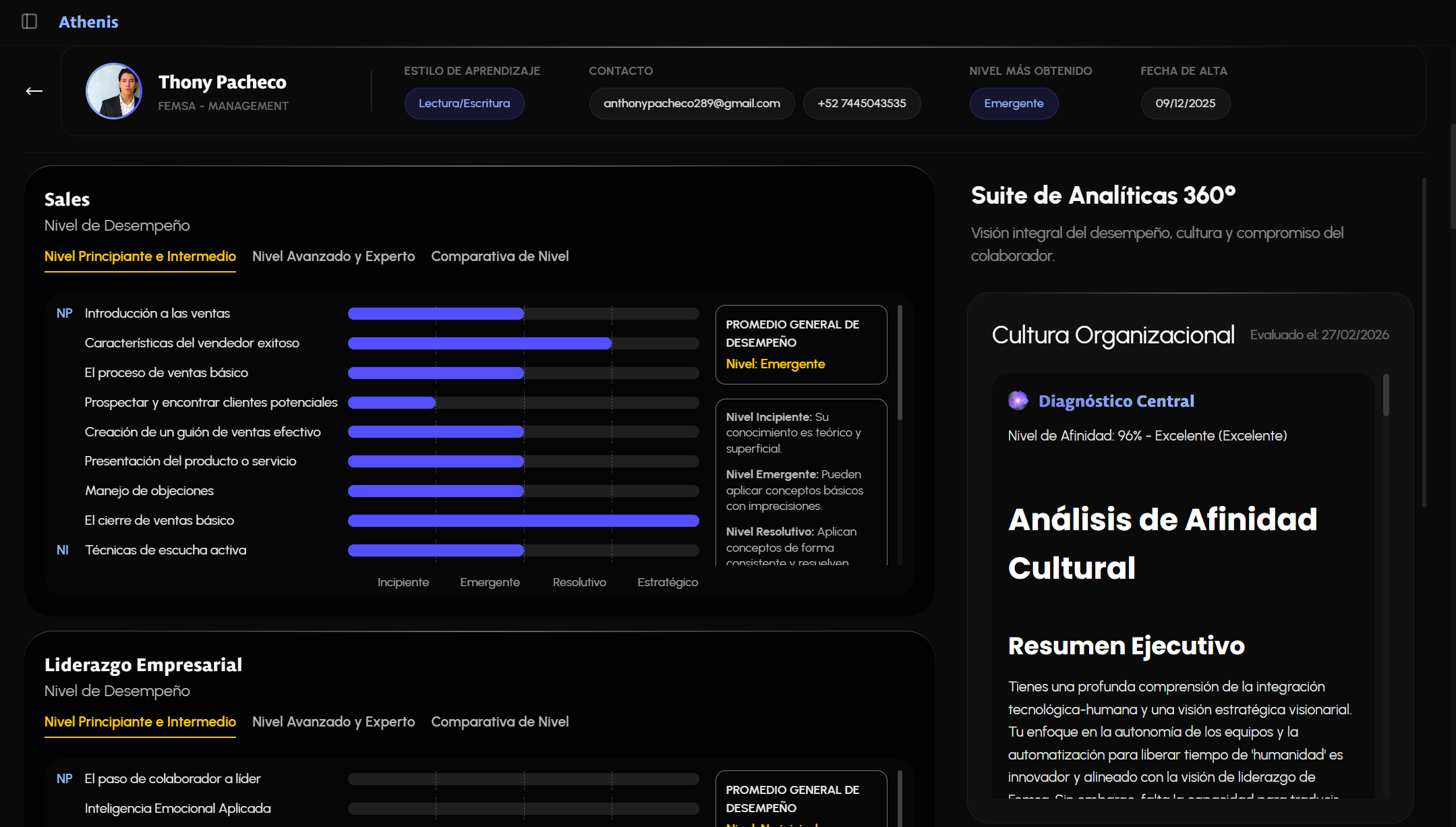Click 'Nivel de Afinidad: 96% - Excelente'
Screen dimensions: 1456x827
(x=1147, y=436)
